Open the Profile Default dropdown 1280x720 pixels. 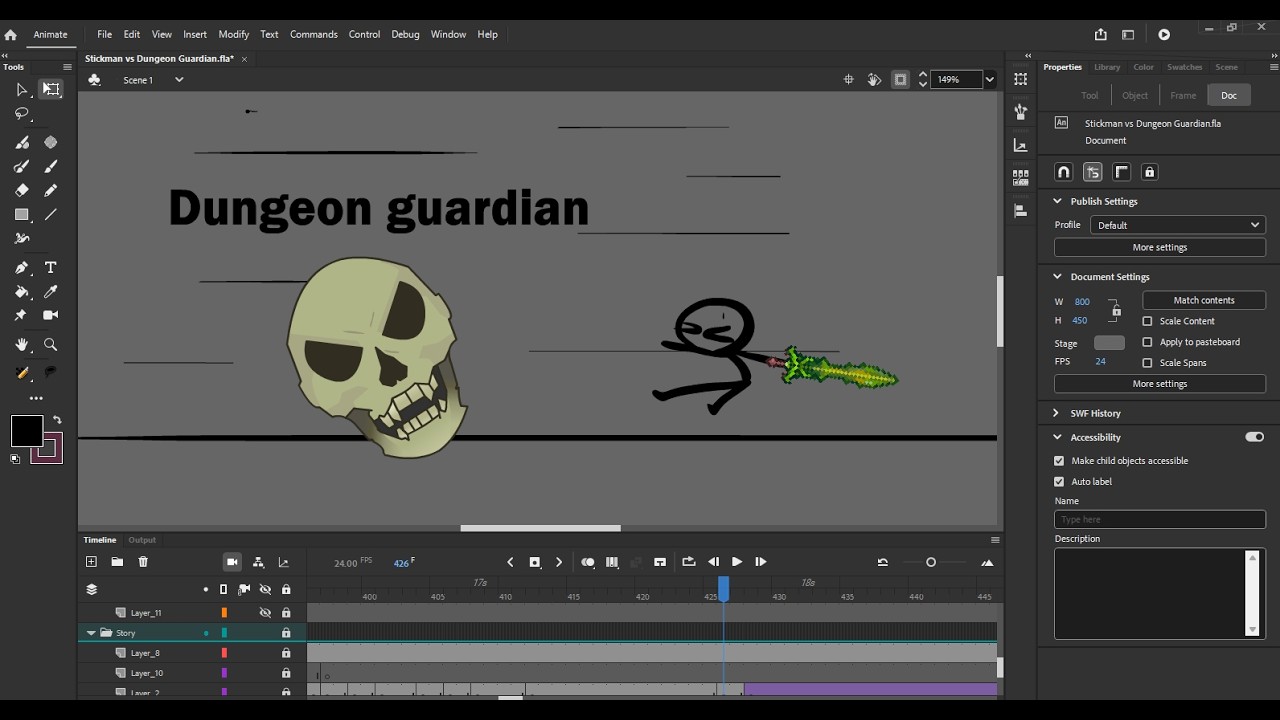(1178, 225)
